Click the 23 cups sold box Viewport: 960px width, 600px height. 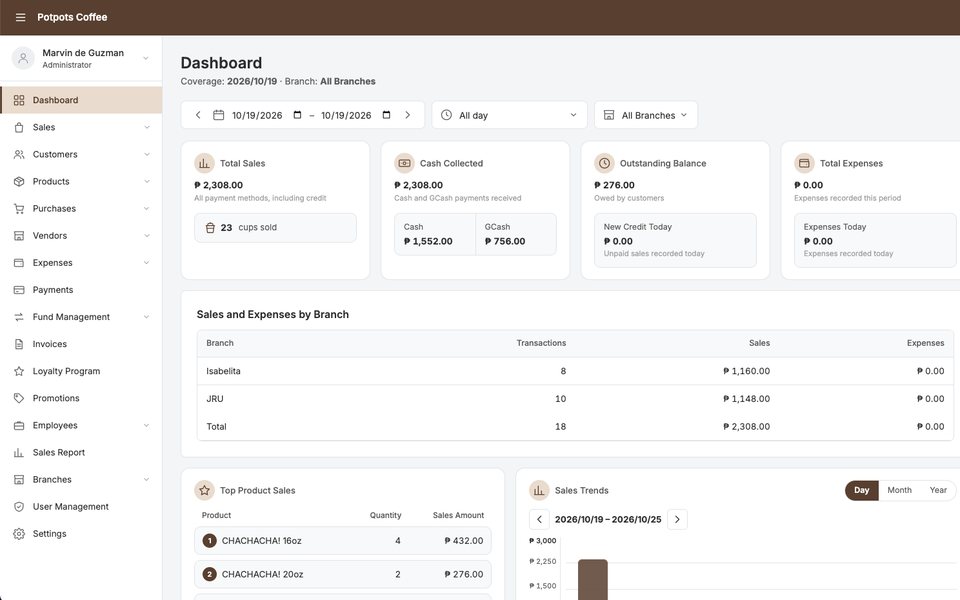(276, 228)
